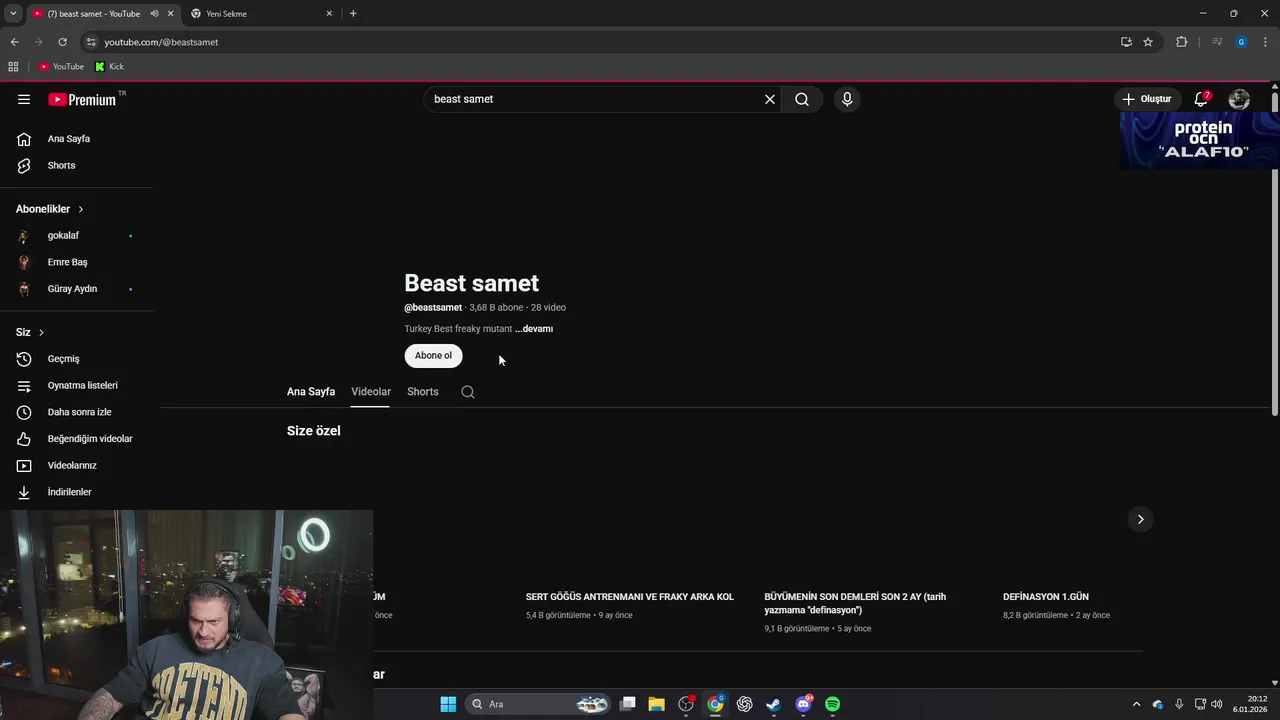
Task: Expand channel description with ...devamı
Action: point(534,329)
